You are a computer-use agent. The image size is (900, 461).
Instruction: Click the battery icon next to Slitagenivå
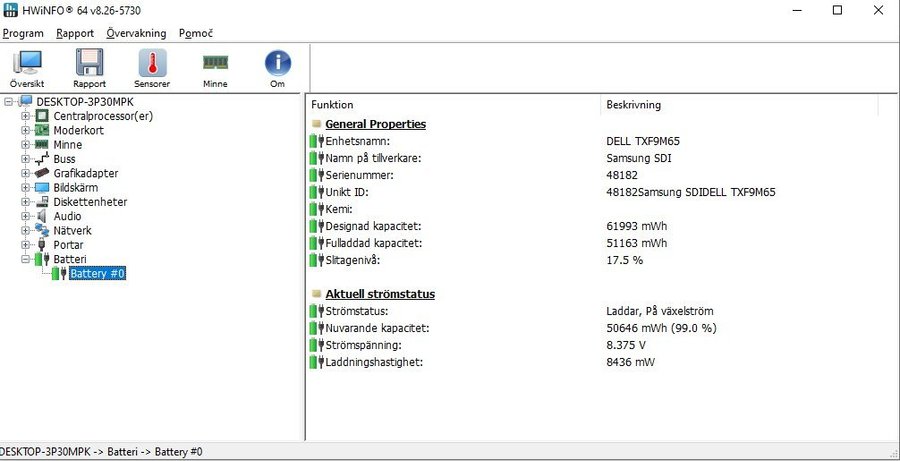317,260
